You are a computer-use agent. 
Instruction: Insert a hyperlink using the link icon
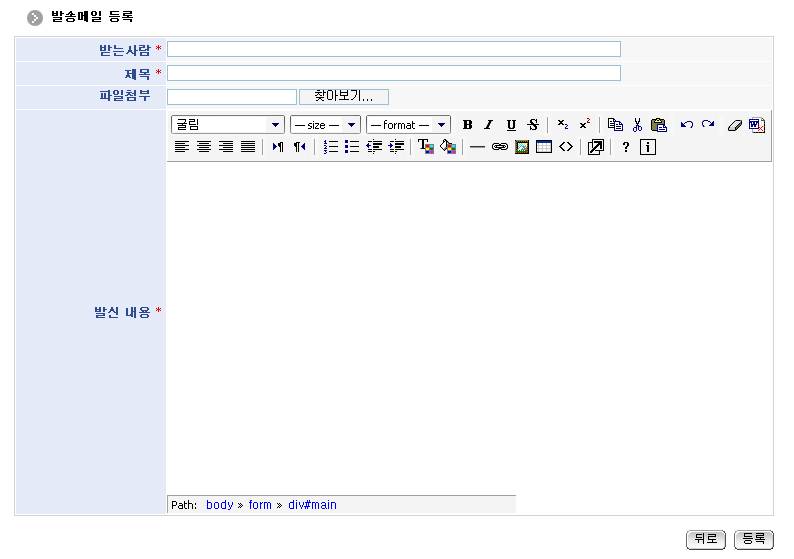[x=499, y=147]
